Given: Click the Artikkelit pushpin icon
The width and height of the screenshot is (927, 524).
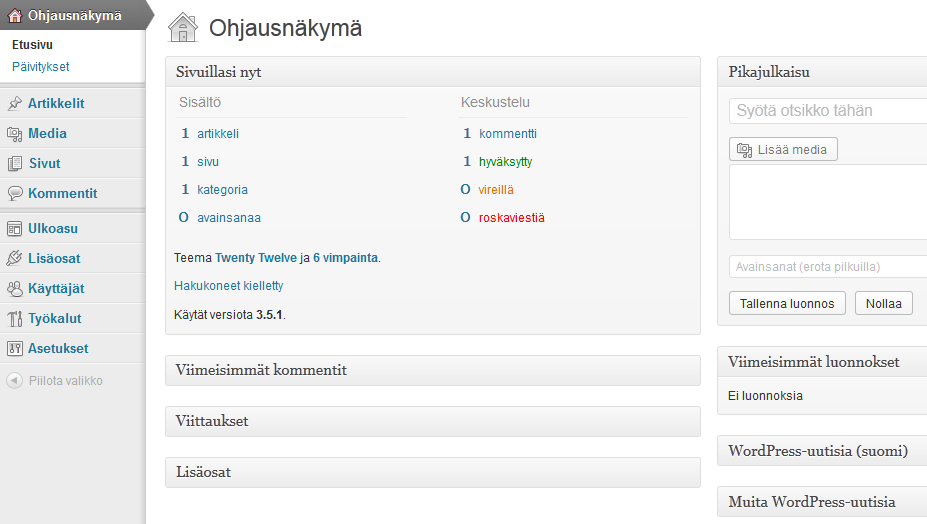Looking at the screenshot, I should click(x=15, y=103).
